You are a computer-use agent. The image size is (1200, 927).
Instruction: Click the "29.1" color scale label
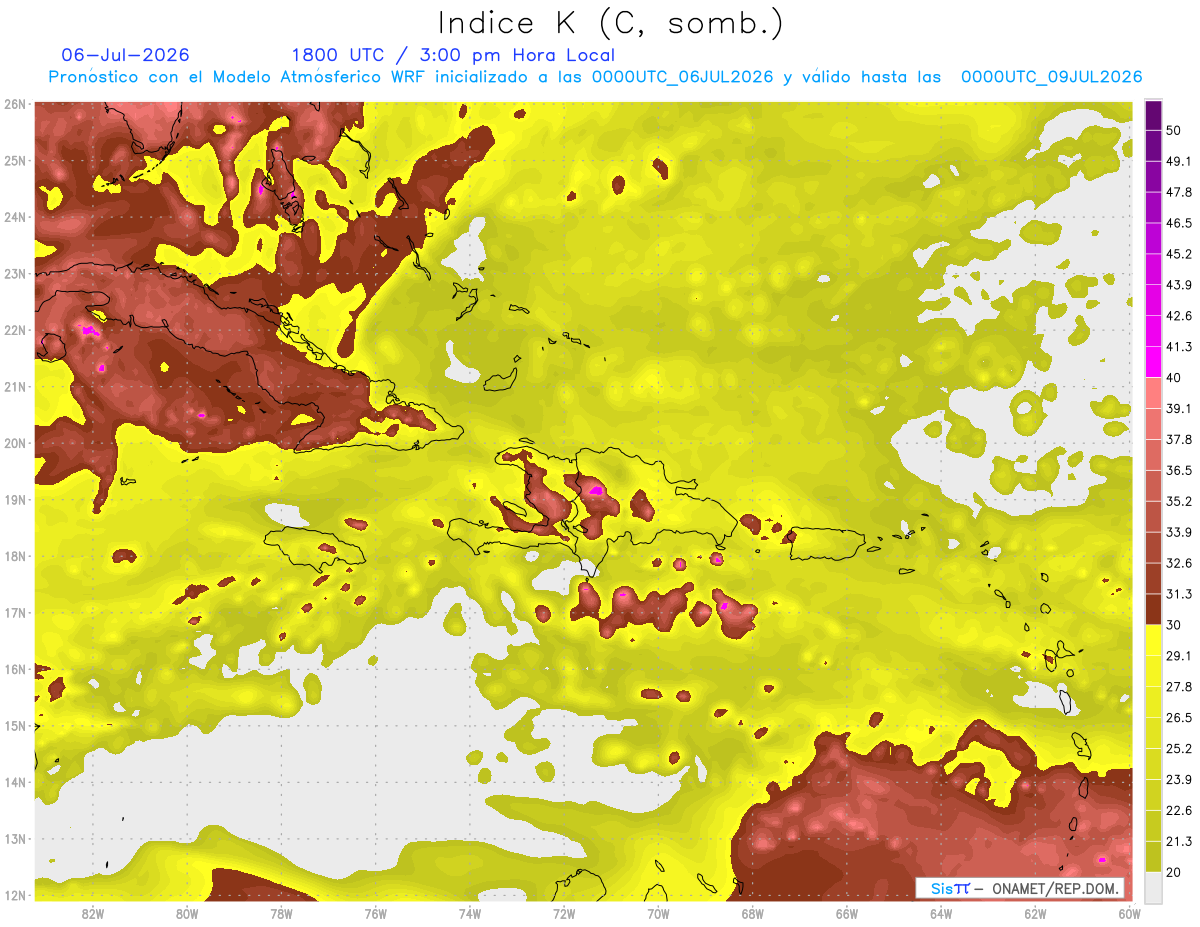[x=1179, y=655]
